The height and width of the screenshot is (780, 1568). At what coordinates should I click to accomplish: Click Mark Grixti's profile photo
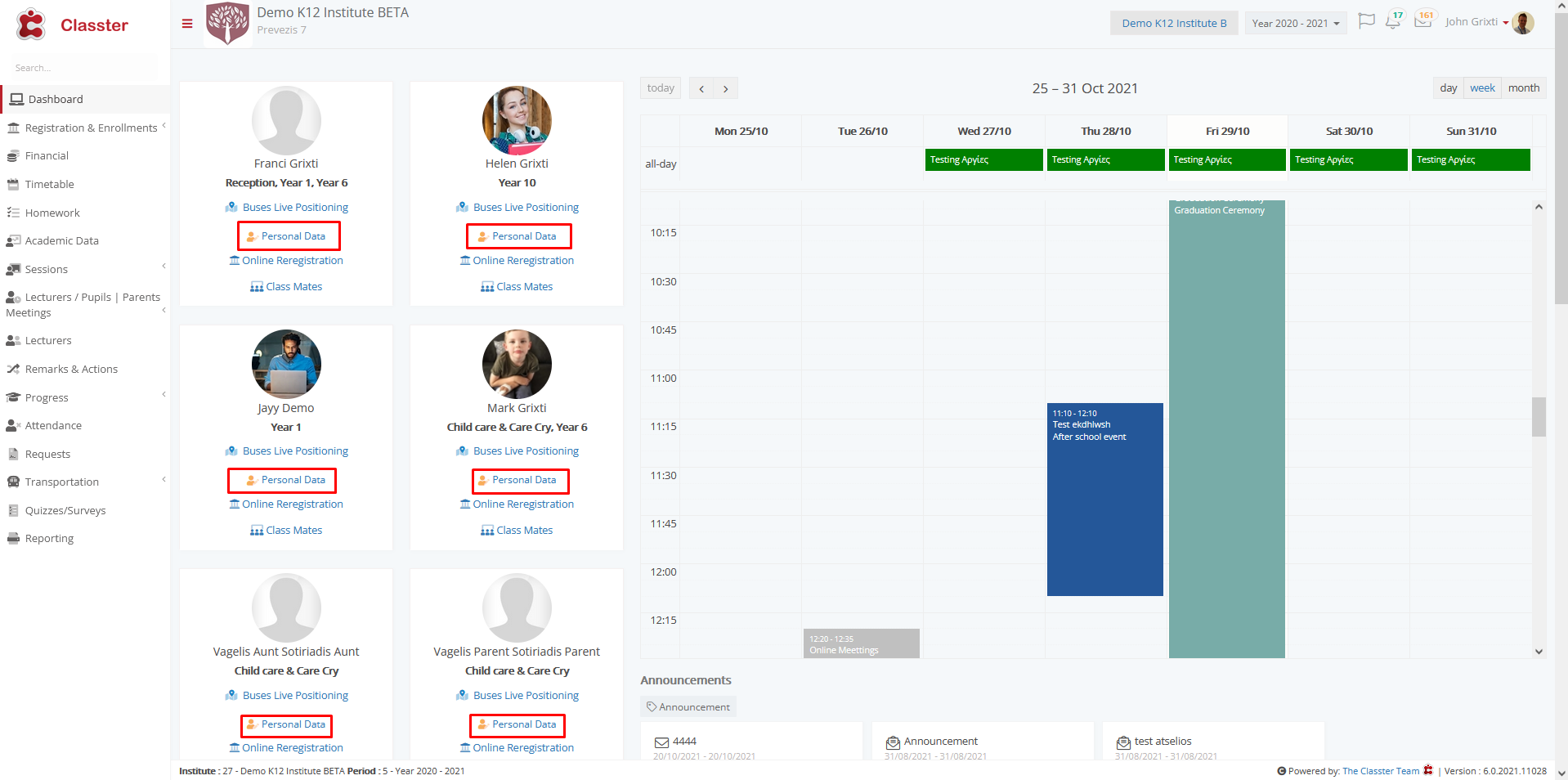(x=517, y=364)
